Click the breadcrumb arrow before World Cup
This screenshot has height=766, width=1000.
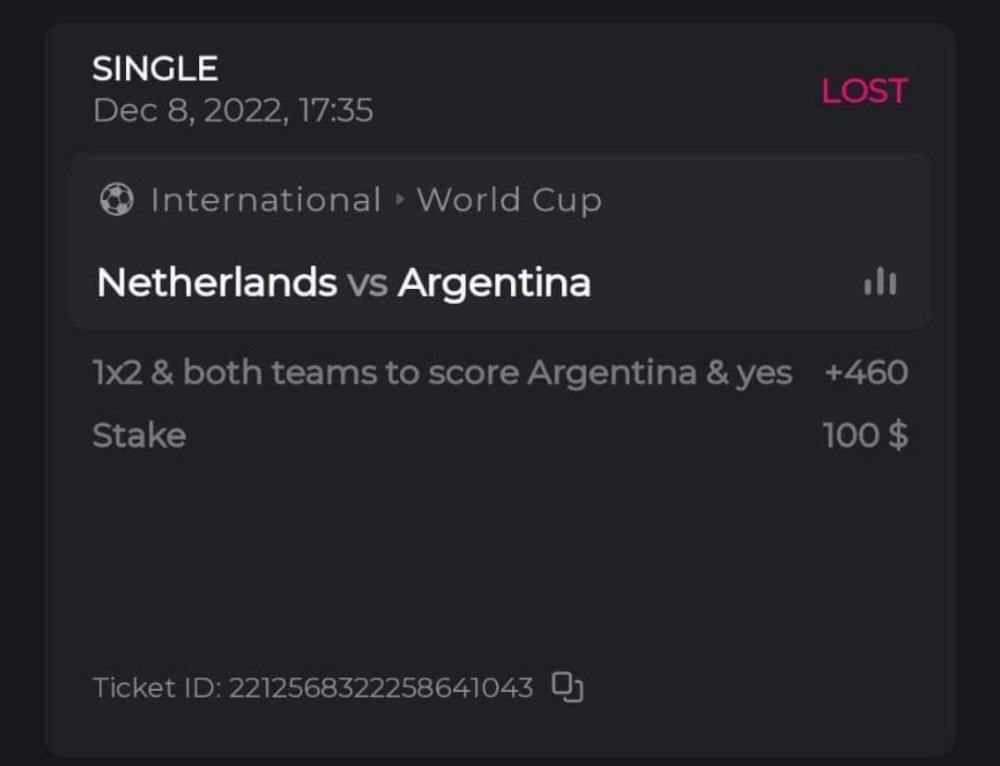click(400, 200)
